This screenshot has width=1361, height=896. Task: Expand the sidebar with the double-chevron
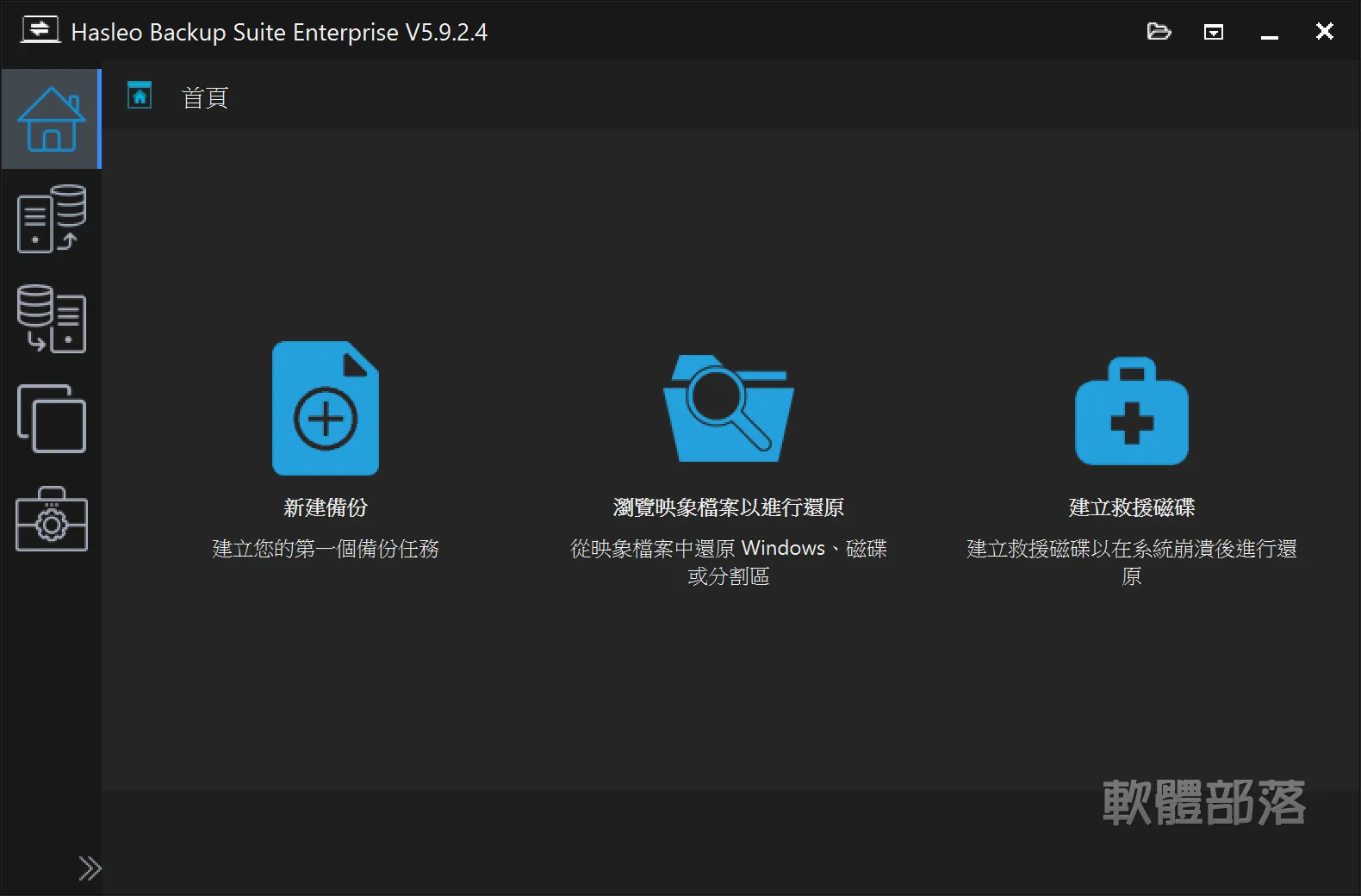(x=90, y=868)
